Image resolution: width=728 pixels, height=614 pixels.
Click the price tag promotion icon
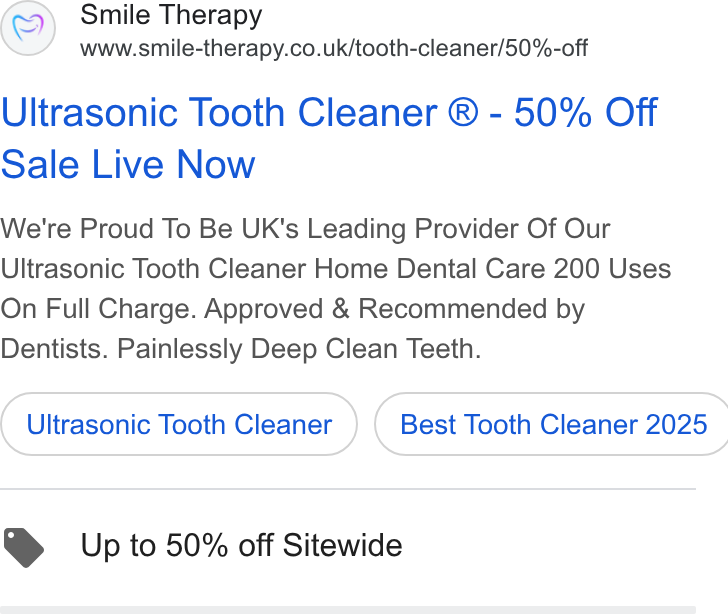click(24, 547)
